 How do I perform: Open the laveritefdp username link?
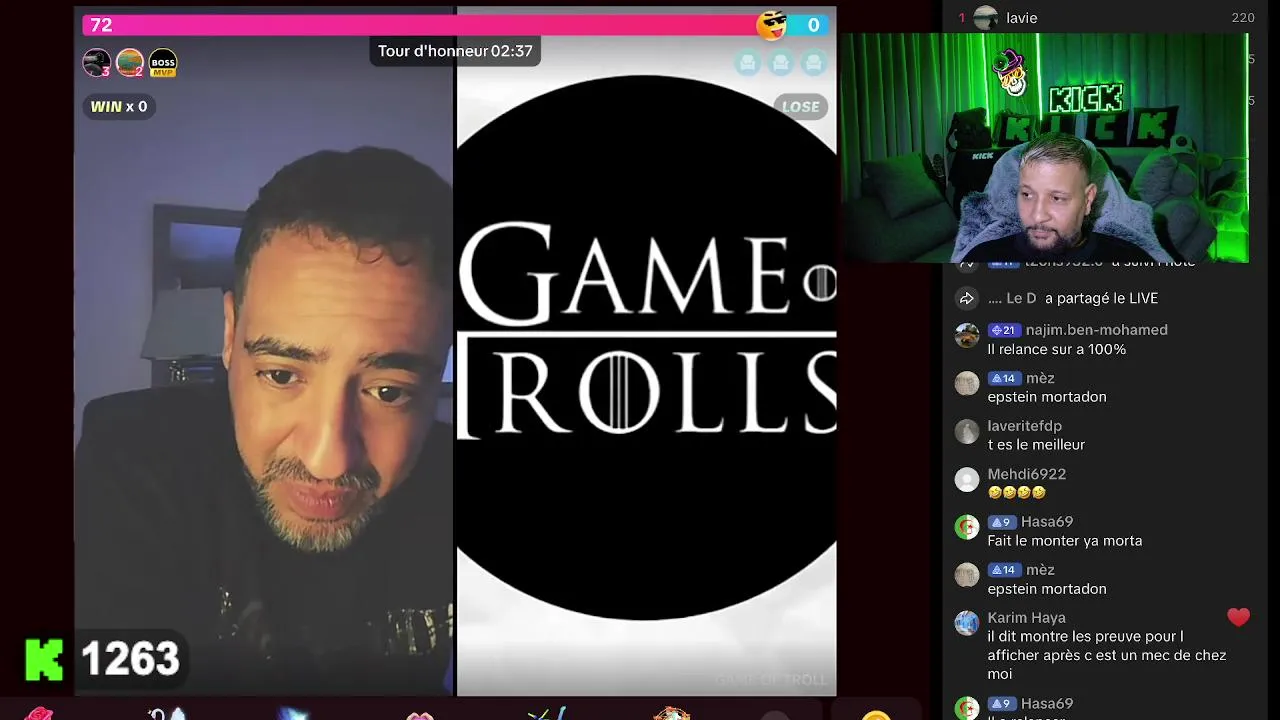coord(1024,426)
